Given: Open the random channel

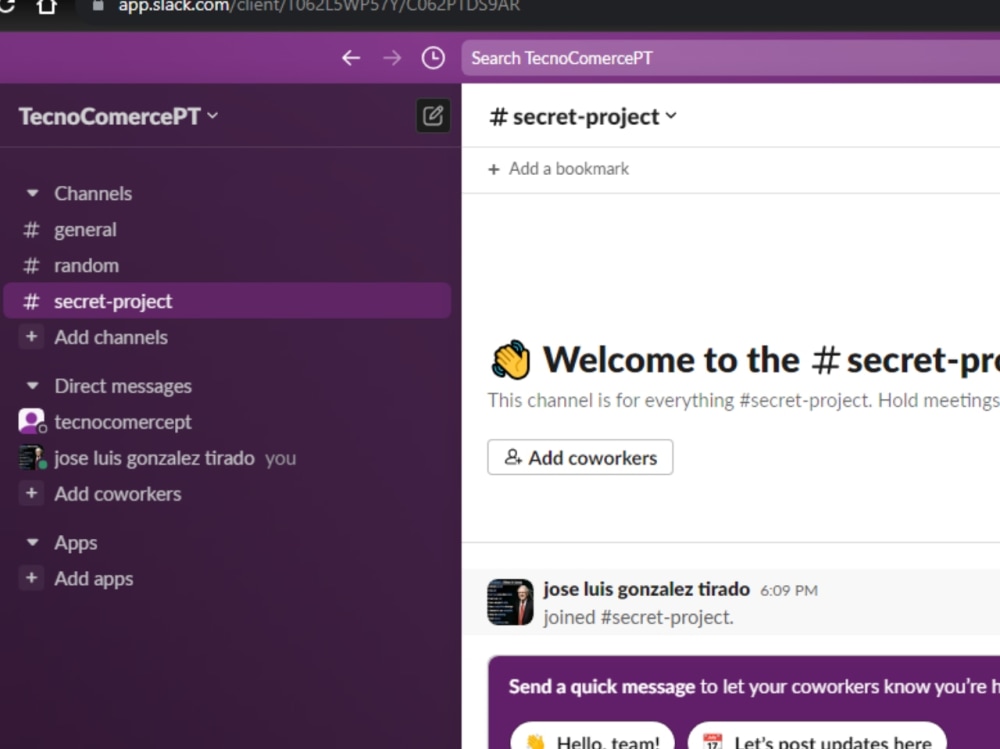Looking at the screenshot, I should pyautogui.click(x=227, y=265).
